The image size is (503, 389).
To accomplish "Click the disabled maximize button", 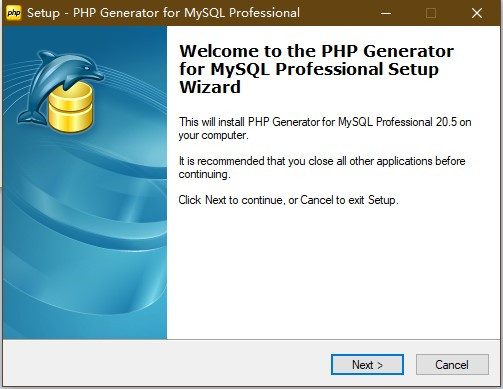I will [x=431, y=13].
